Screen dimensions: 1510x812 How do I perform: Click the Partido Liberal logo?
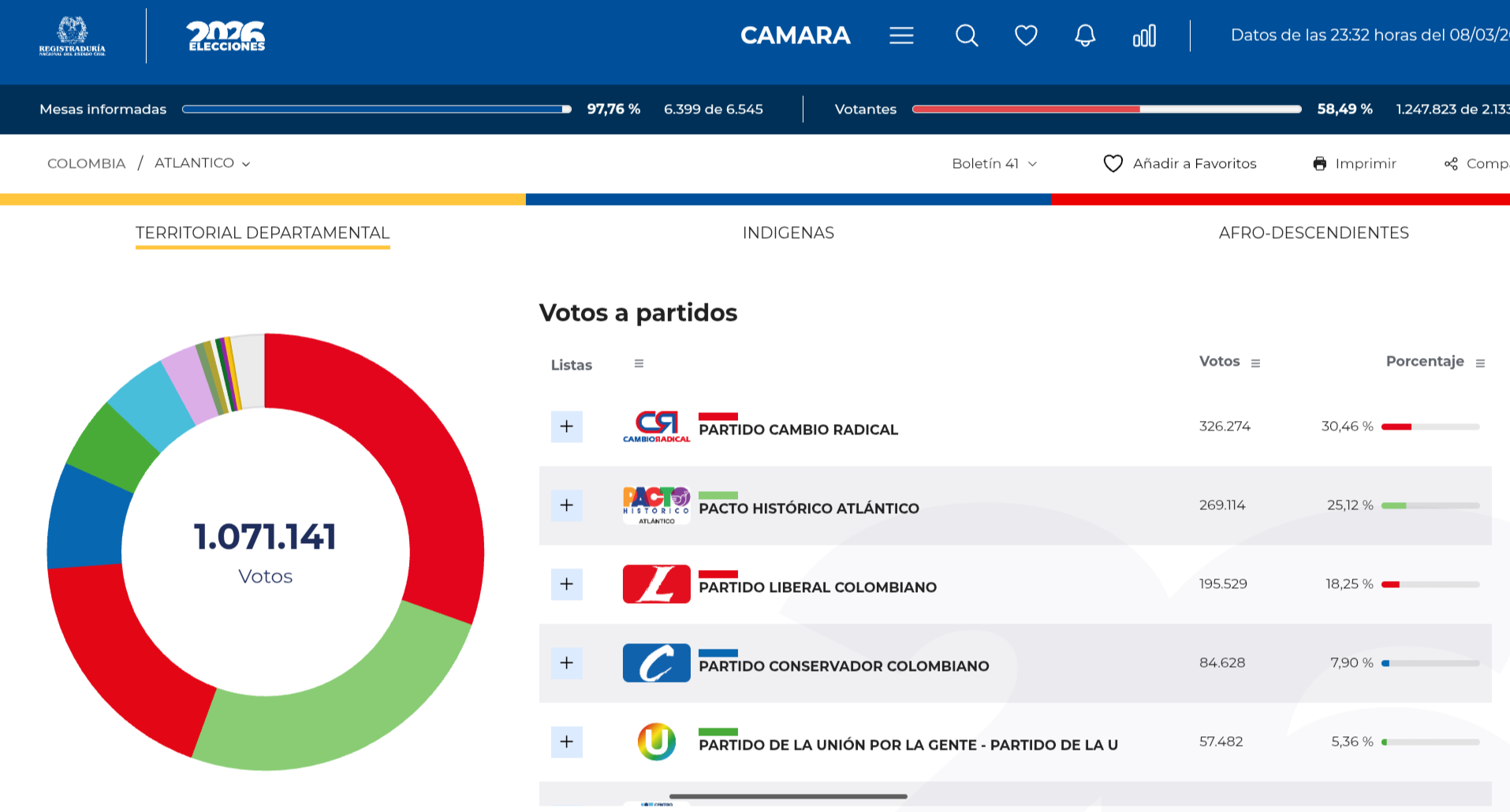pos(656,584)
